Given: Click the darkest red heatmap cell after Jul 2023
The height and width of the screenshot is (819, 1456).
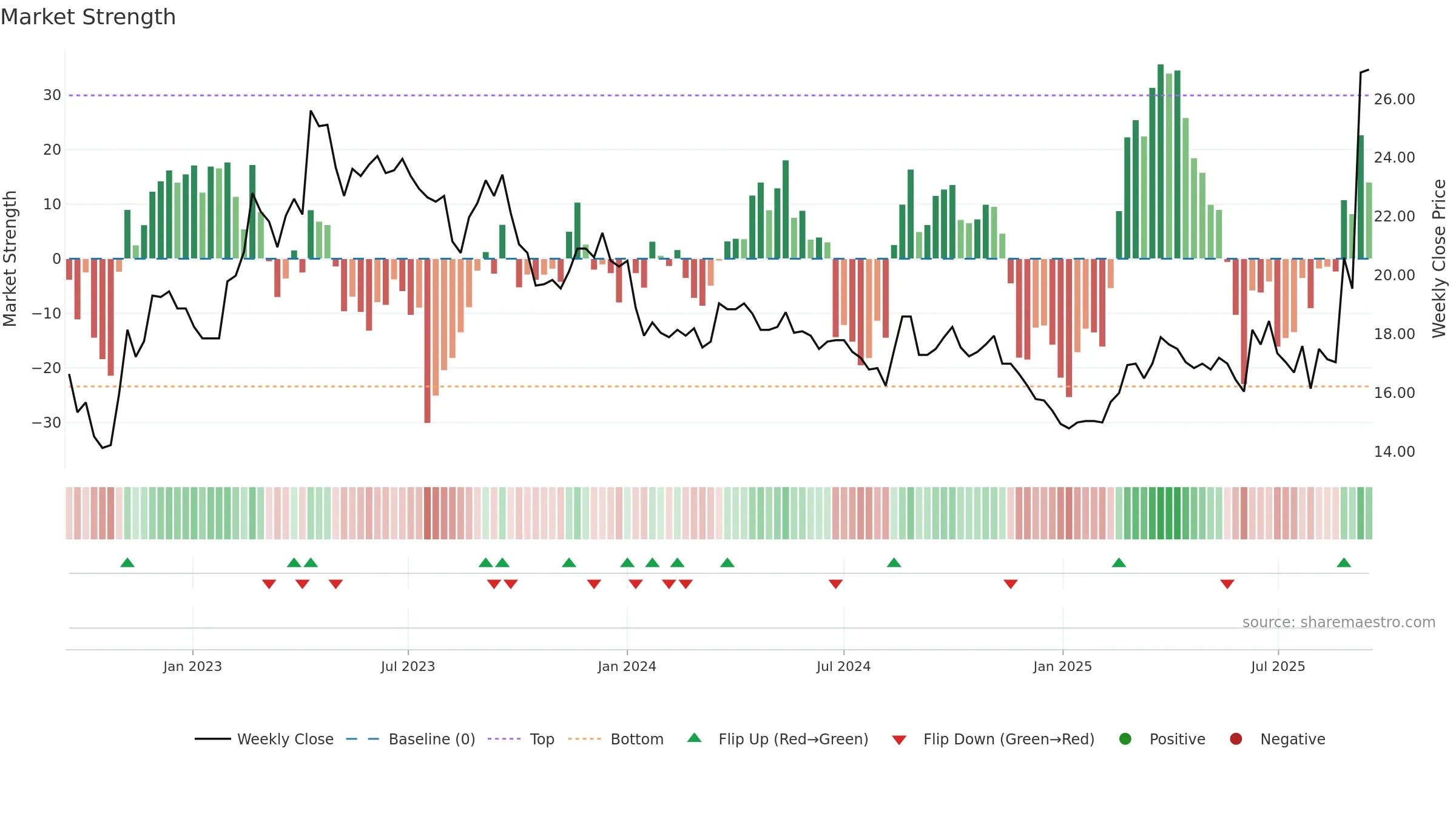Looking at the screenshot, I should click(x=427, y=513).
